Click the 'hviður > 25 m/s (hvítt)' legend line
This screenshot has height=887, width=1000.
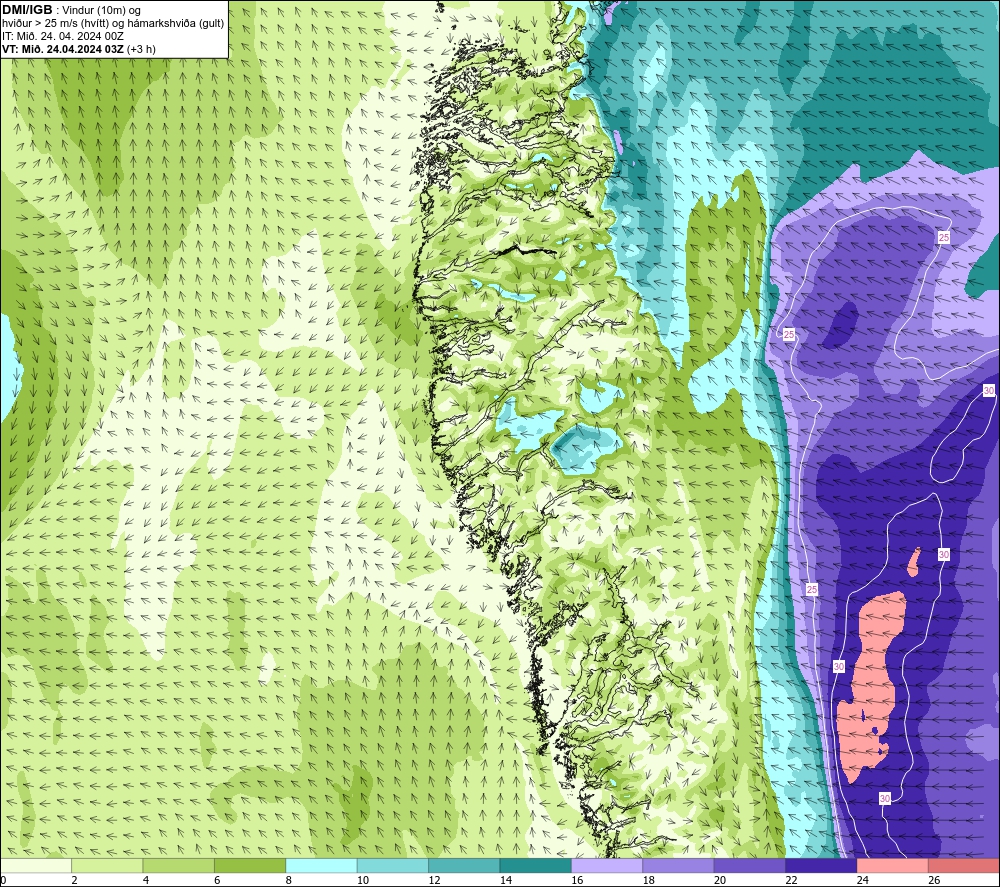pyautogui.click(x=113, y=24)
